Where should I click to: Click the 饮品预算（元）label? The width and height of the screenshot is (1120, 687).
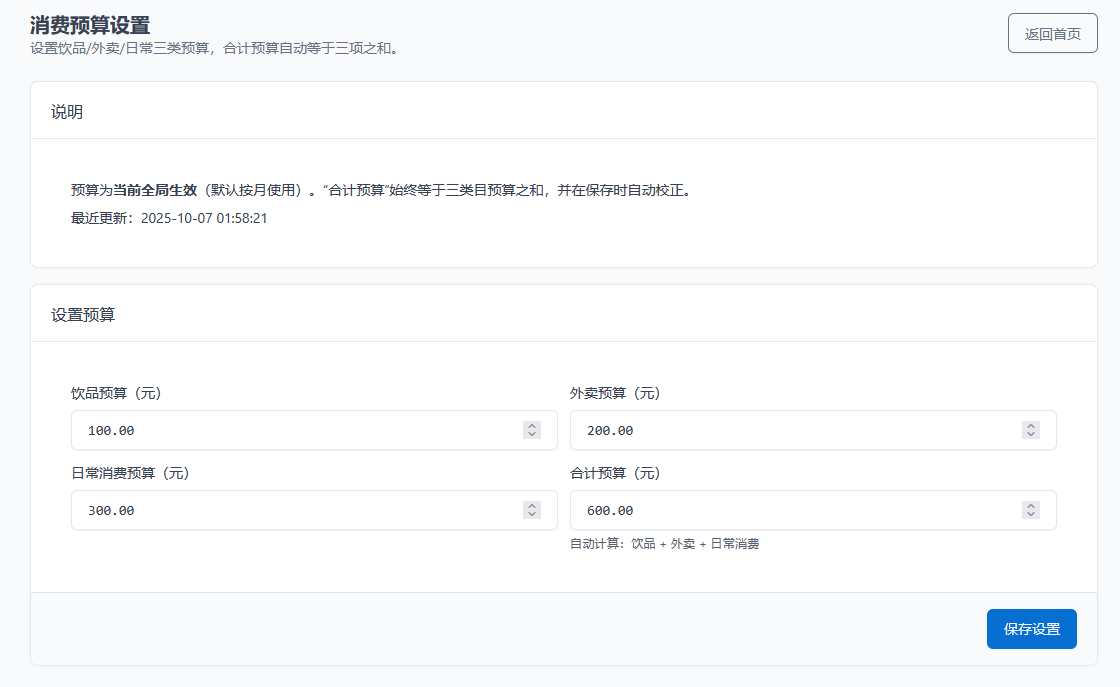(x=116, y=393)
